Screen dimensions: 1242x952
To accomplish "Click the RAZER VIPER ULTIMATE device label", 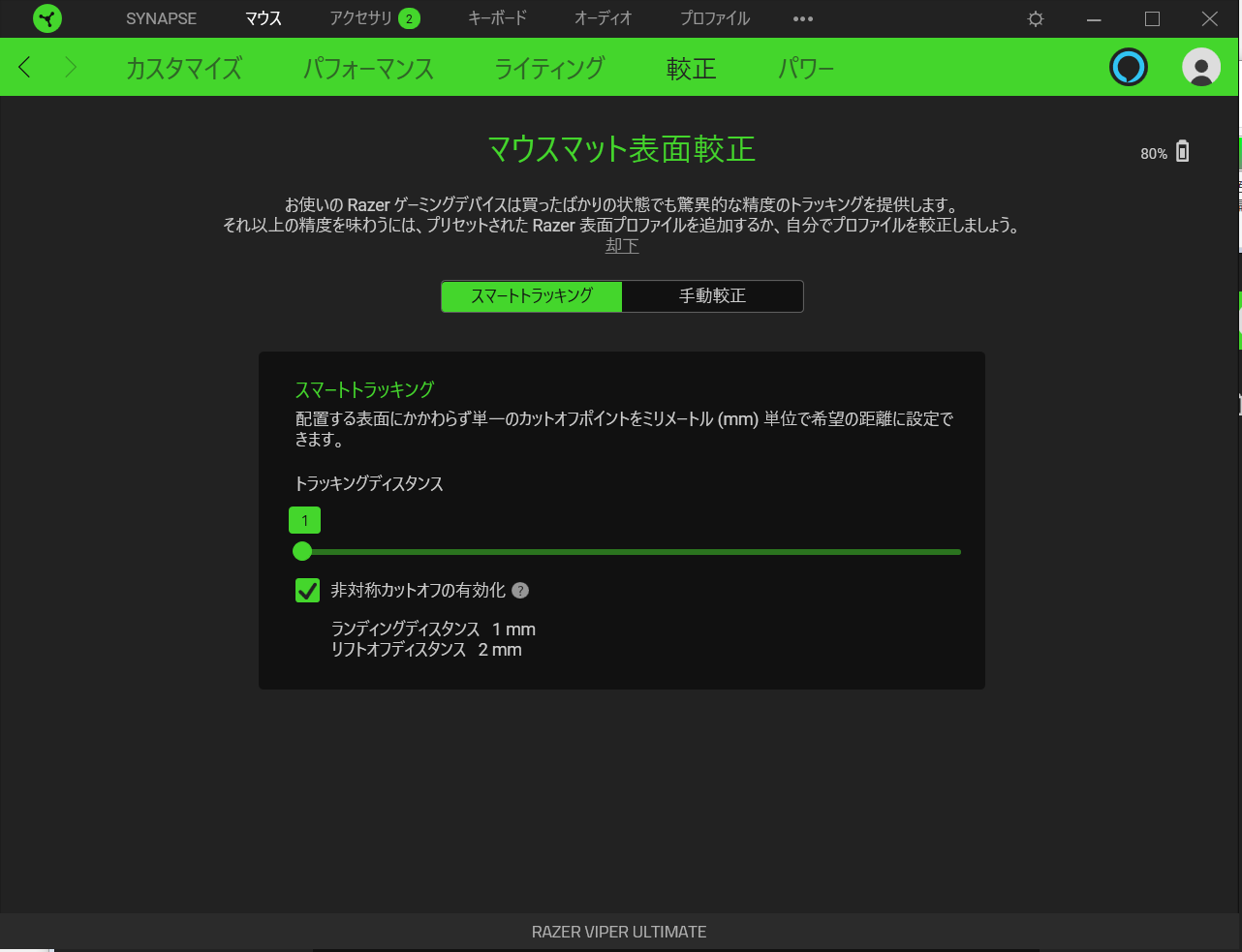I will pos(619,932).
